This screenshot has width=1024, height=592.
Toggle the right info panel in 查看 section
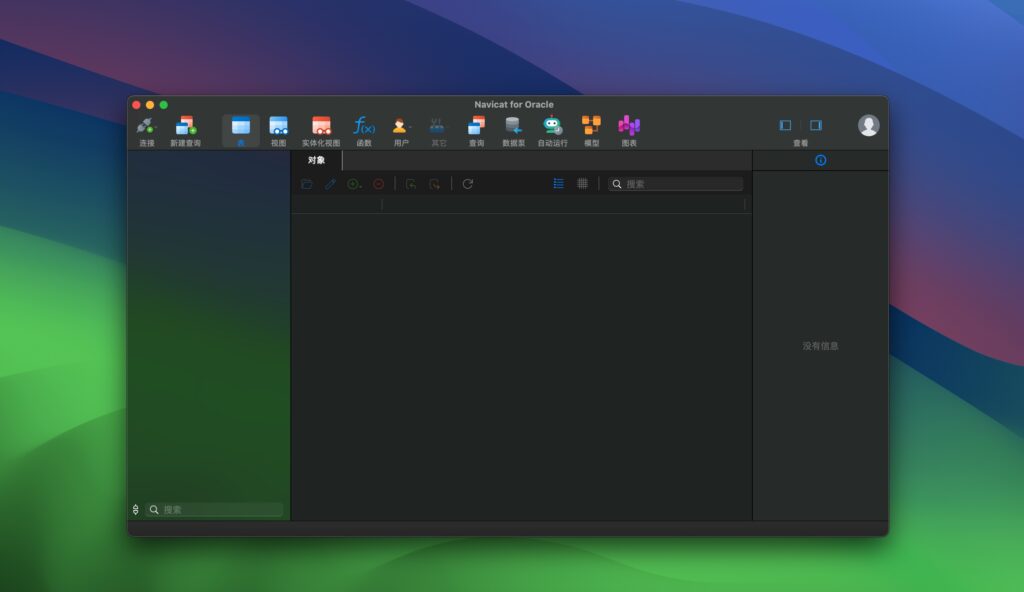814,125
